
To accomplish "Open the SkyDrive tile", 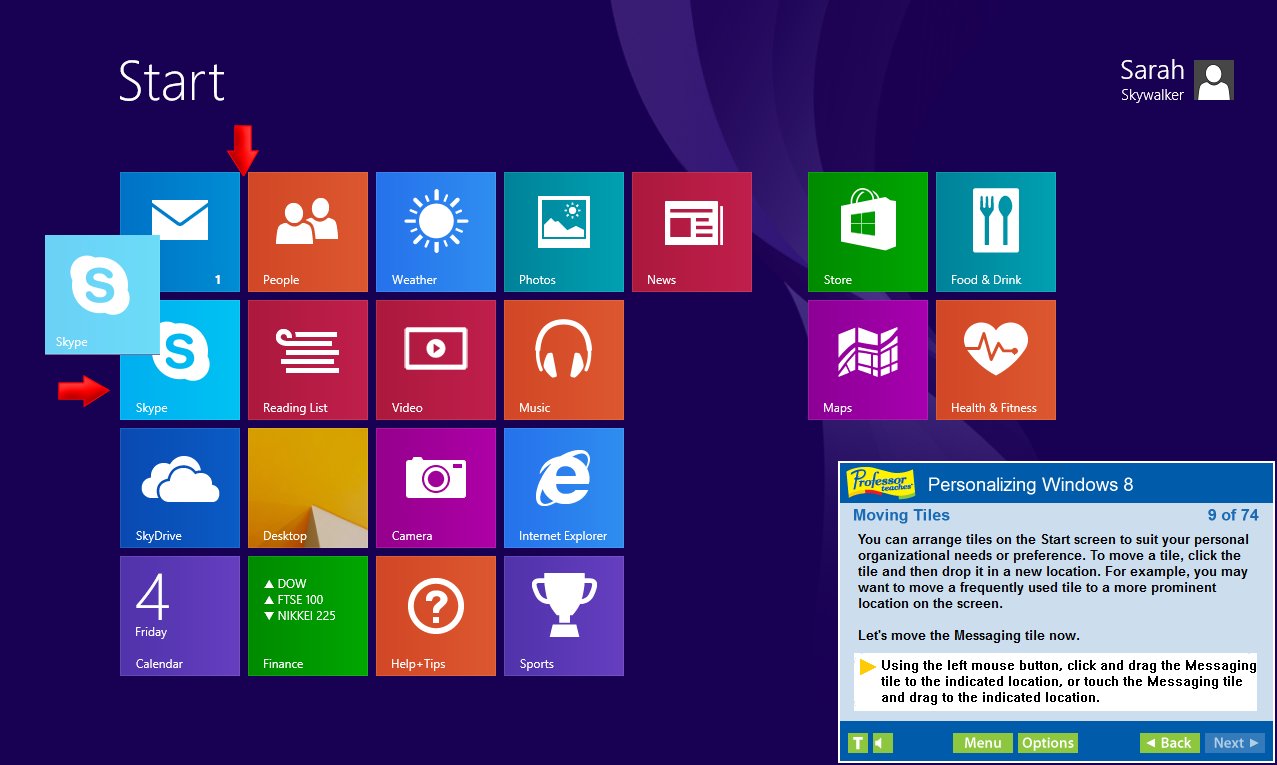I will (179, 487).
